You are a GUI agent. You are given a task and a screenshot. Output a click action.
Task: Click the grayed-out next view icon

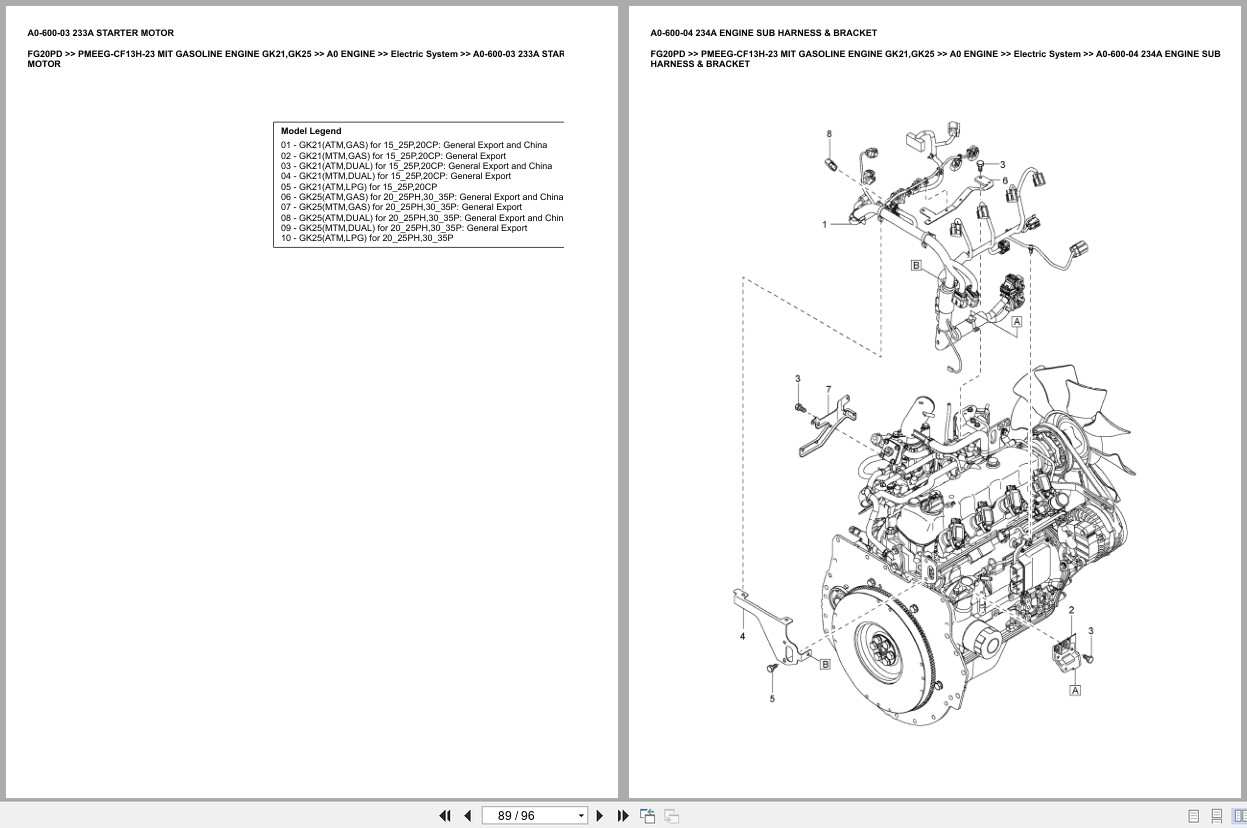pyautogui.click(x=672, y=816)
